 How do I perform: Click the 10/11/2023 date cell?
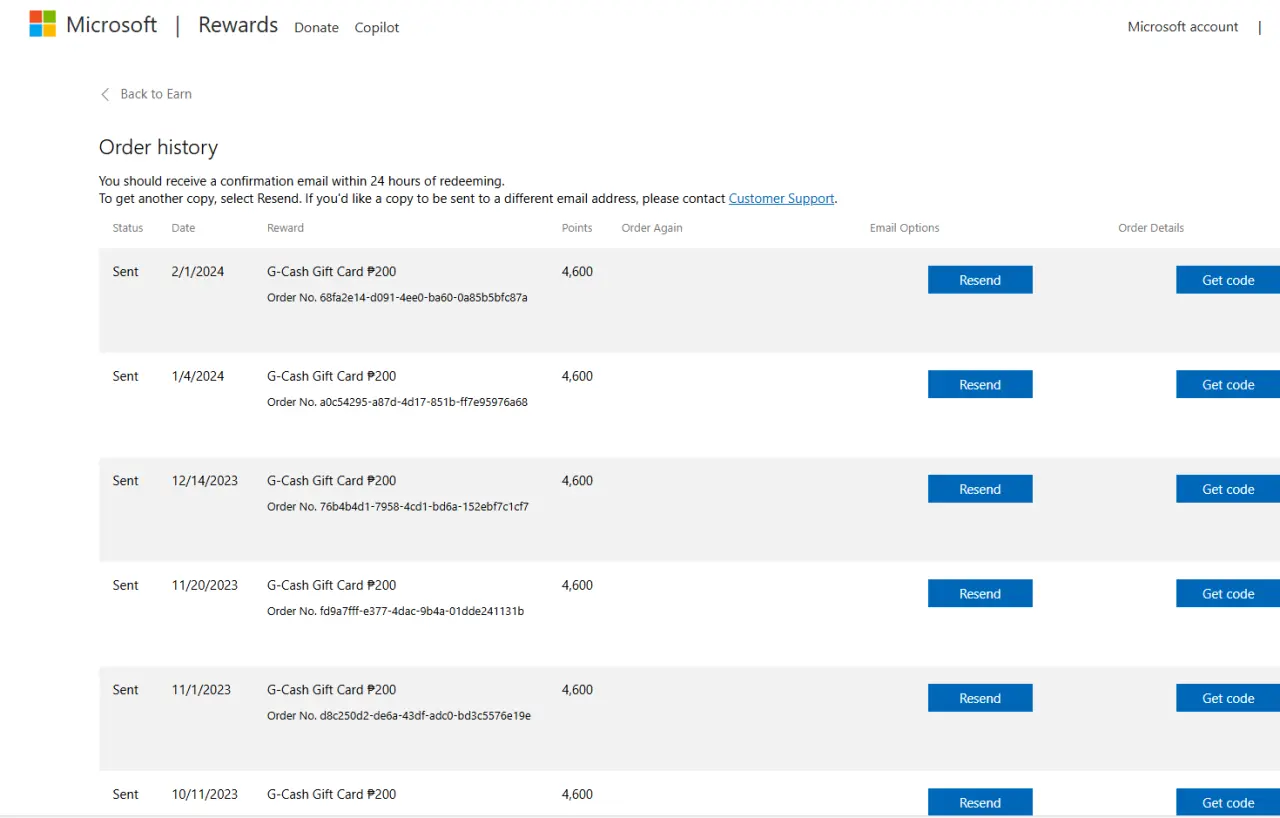(x=205, y=795)
